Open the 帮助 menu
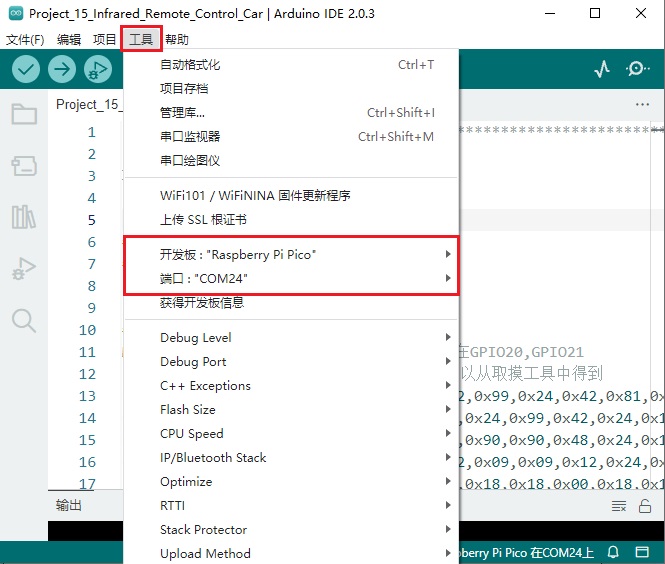665x564 pixels. tap(177, 39)
